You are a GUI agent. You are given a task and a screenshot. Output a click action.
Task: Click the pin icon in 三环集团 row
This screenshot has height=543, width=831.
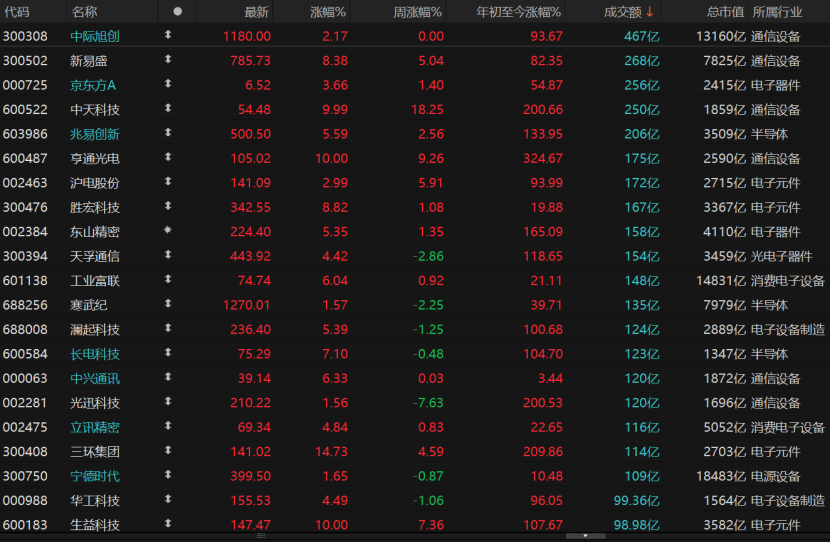(x=168, y=450)
